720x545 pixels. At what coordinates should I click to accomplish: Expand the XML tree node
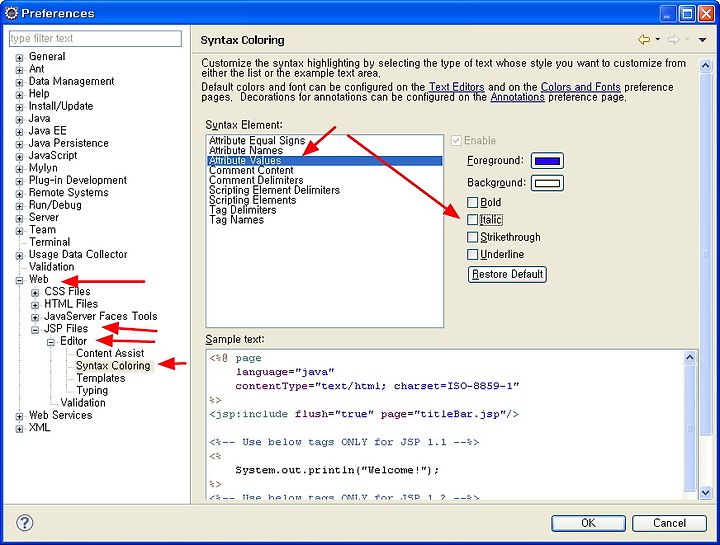pyautogui.click(x=19, y=429)
